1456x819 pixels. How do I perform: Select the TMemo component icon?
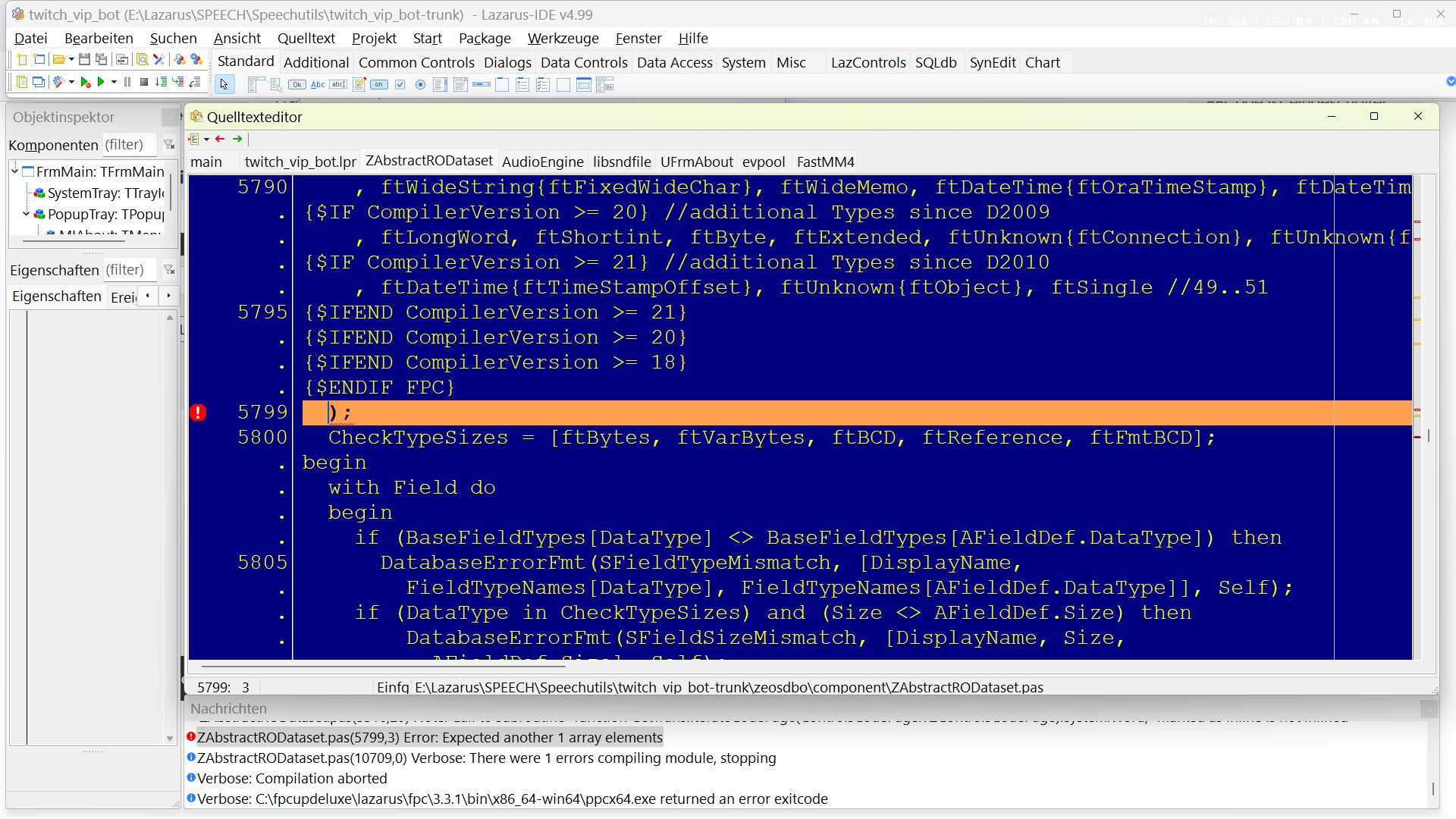pyautogui.click(x=359, y=85)
